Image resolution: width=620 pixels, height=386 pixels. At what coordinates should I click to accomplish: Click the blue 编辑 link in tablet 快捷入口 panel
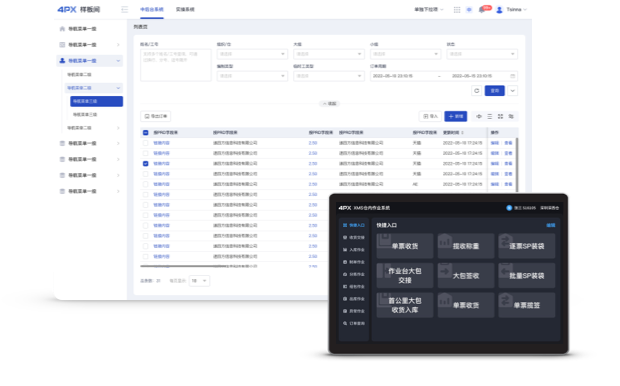coord(550,225)
